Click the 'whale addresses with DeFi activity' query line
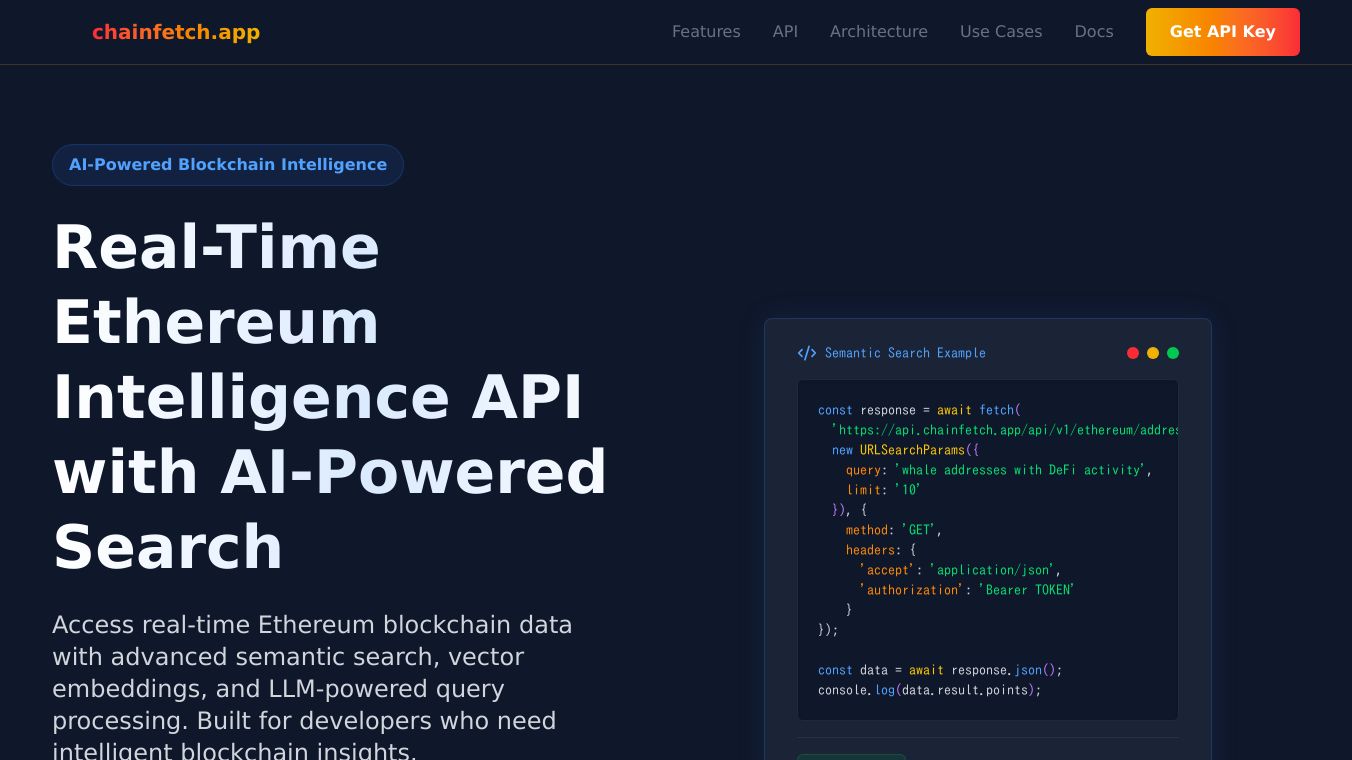The width and height of the screenshot is (1352, 760). [x=999, y=470]
